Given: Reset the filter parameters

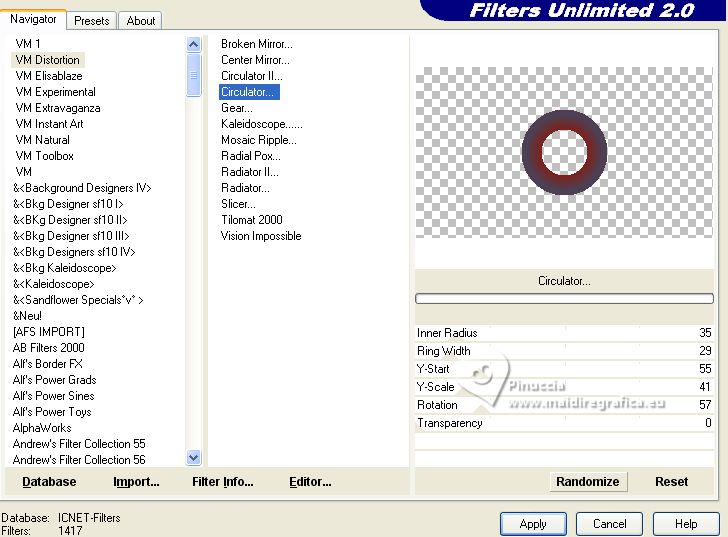Looking at the screenshot, I should [x=671, y=482].
